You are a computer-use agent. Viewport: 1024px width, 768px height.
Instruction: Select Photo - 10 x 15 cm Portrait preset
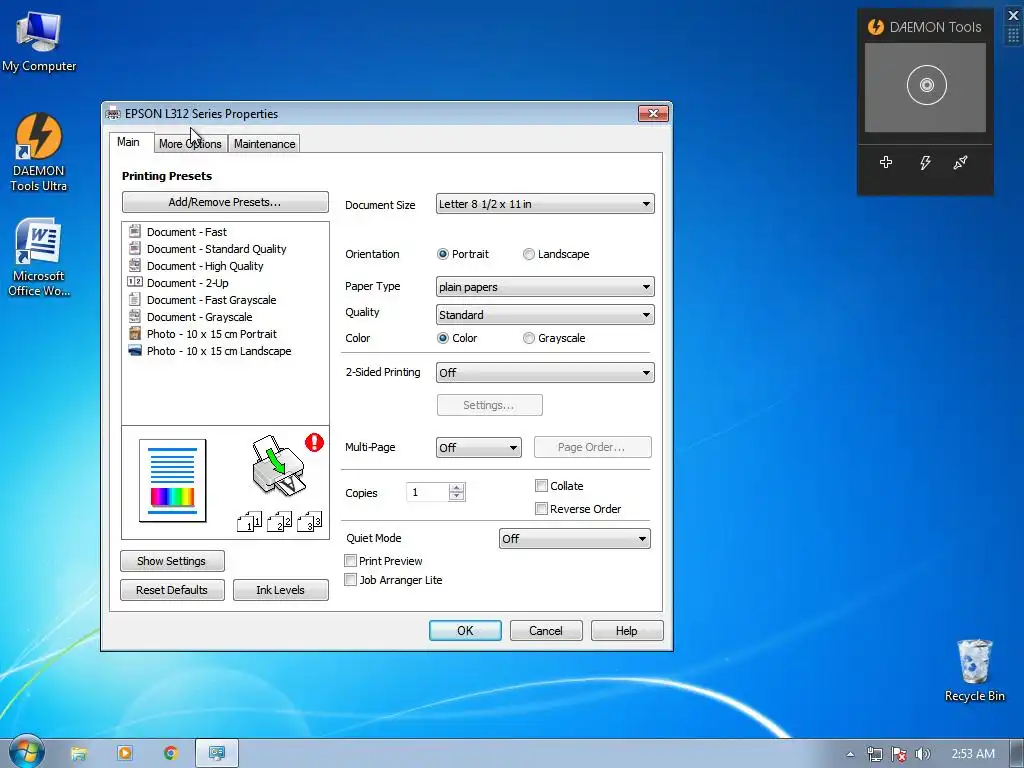pos(212,334)
